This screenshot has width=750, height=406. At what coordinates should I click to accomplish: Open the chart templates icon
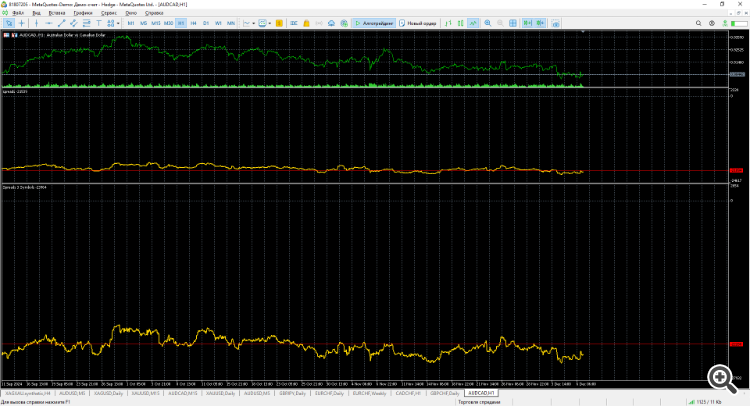pyautogui.click(x=263, y=23)
